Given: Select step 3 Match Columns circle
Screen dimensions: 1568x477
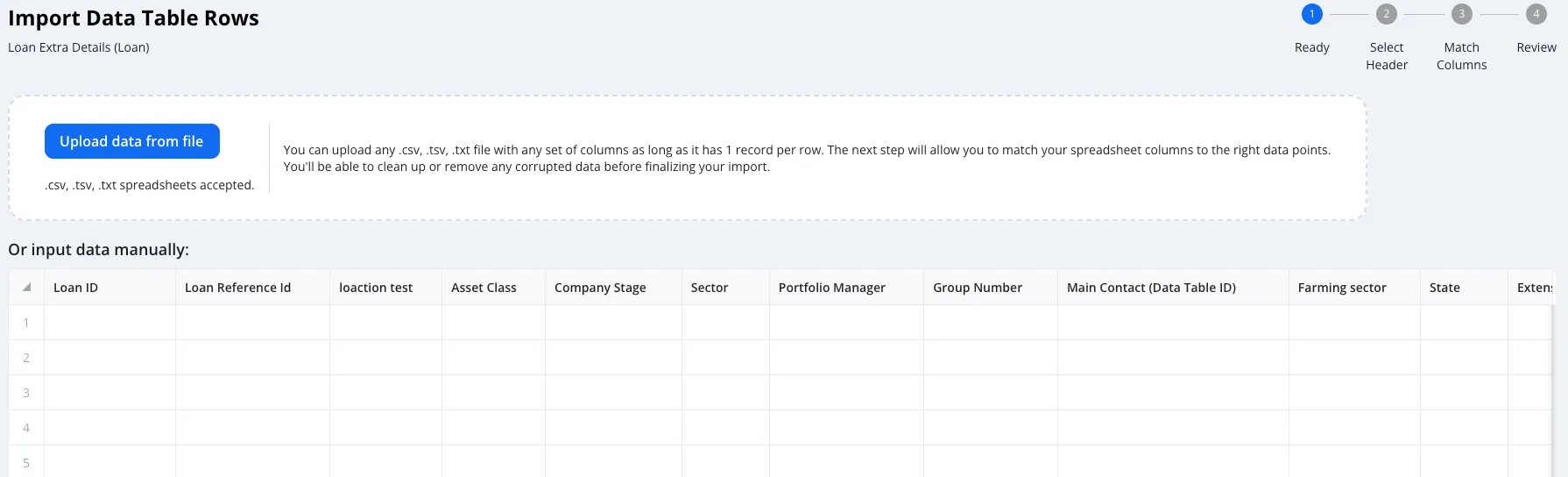Looking at the screenshot, I should (1461, 14).
